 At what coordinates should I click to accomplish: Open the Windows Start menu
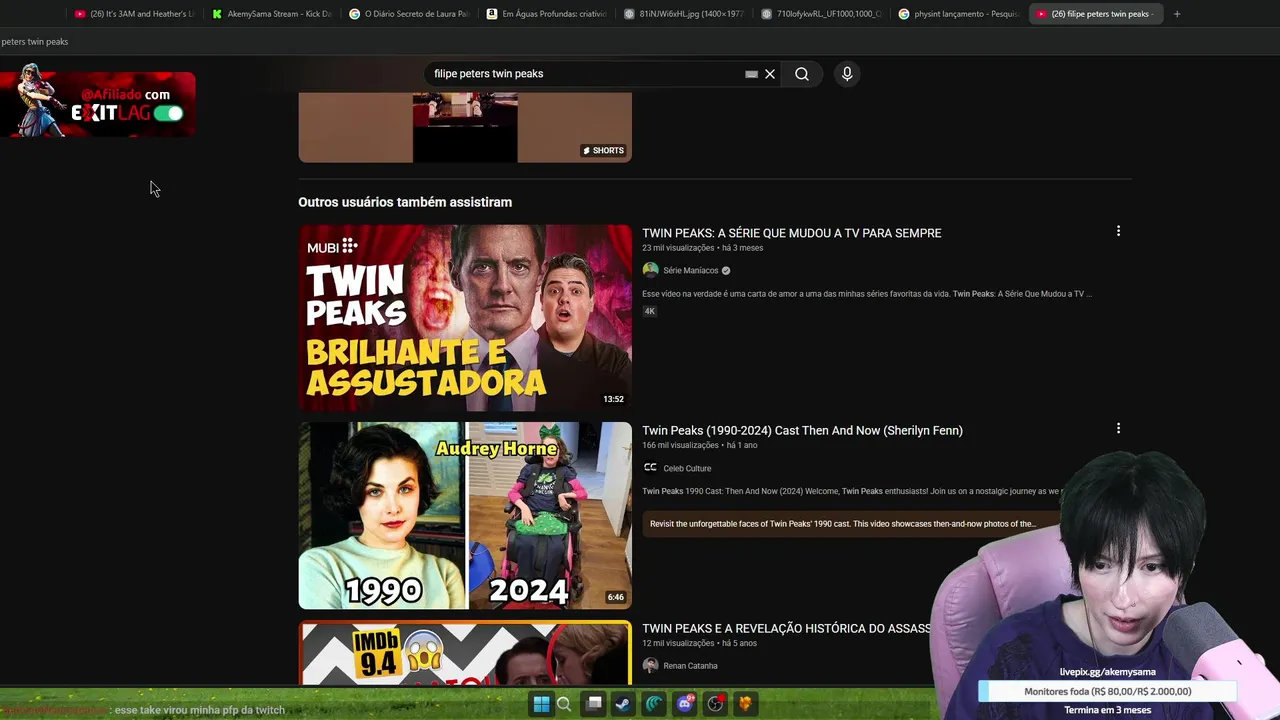541,704
